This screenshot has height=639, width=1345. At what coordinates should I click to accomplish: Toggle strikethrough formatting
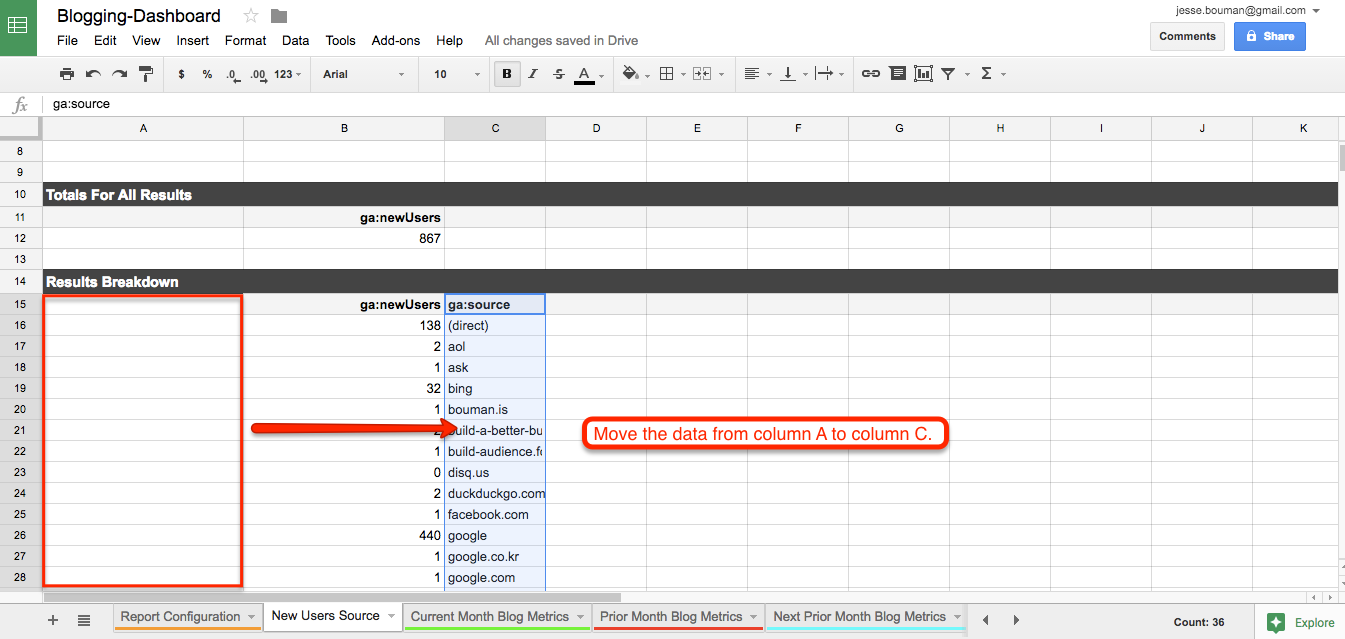(x=558, y=73)
